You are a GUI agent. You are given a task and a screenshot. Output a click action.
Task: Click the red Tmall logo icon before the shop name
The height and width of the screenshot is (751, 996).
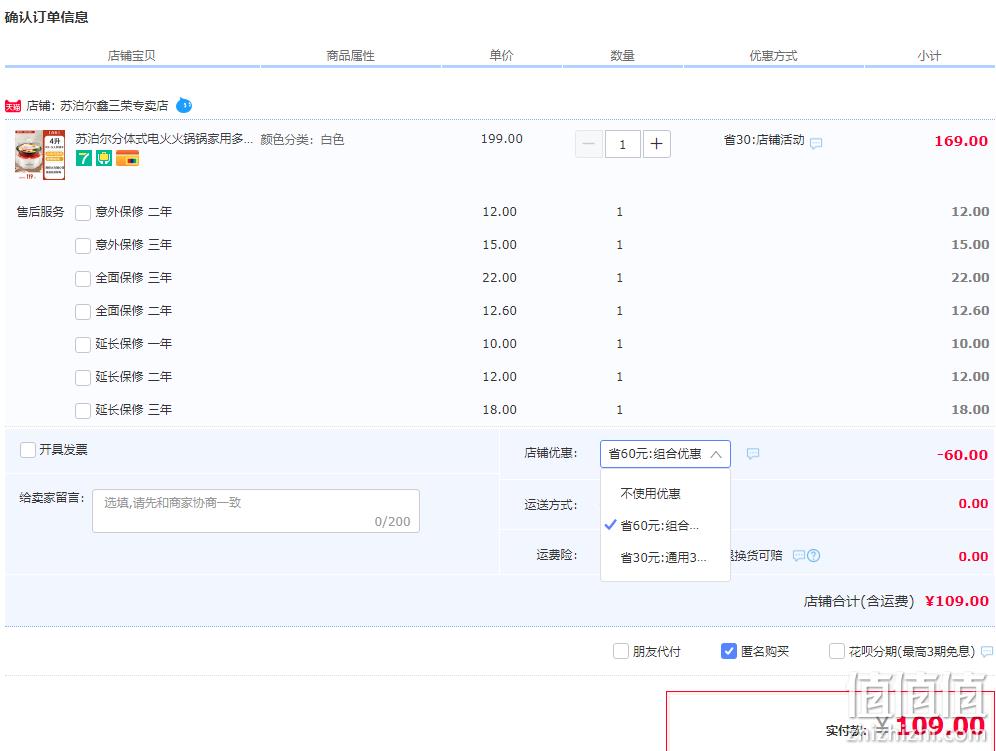coord(13,106)
